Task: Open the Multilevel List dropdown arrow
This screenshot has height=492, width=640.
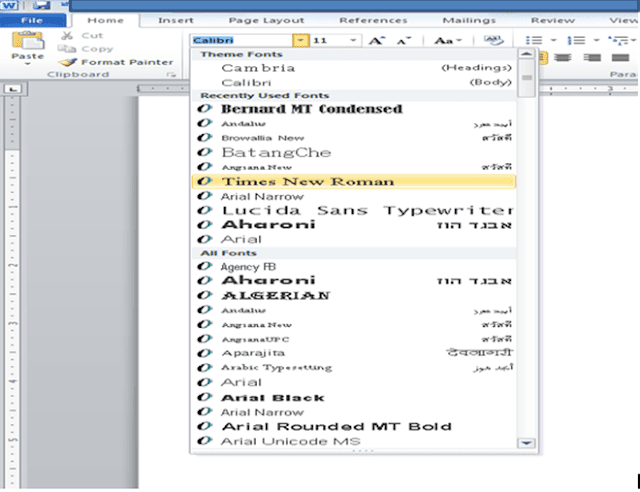Action: (633, 40)
